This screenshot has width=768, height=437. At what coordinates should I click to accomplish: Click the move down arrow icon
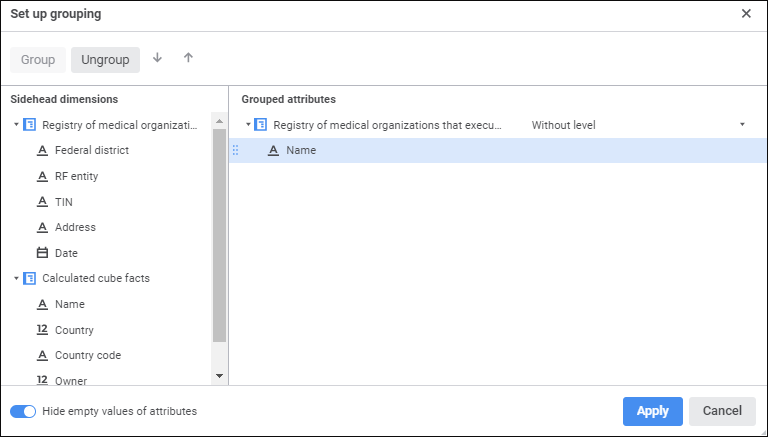click(x=157, y=58)
